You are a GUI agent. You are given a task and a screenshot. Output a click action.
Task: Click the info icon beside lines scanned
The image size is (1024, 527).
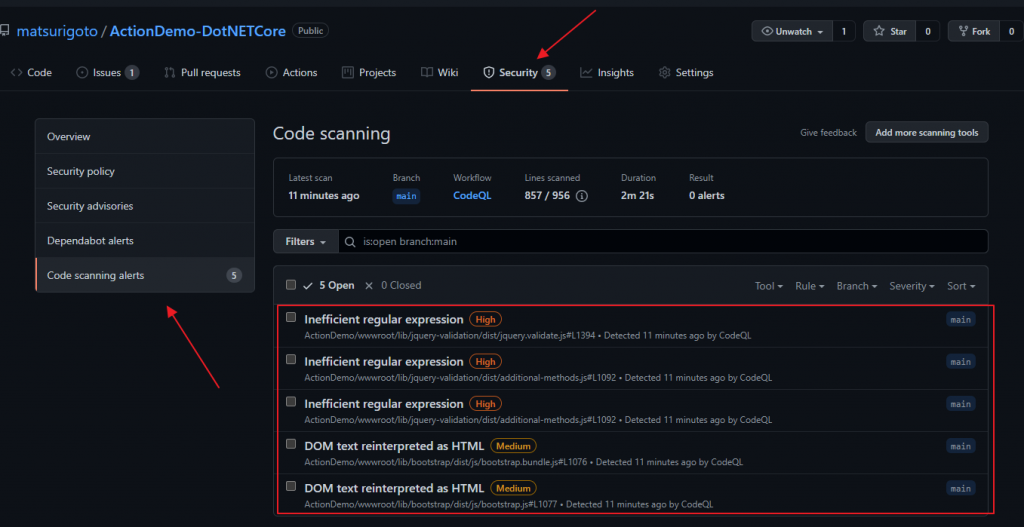[582, 196]
